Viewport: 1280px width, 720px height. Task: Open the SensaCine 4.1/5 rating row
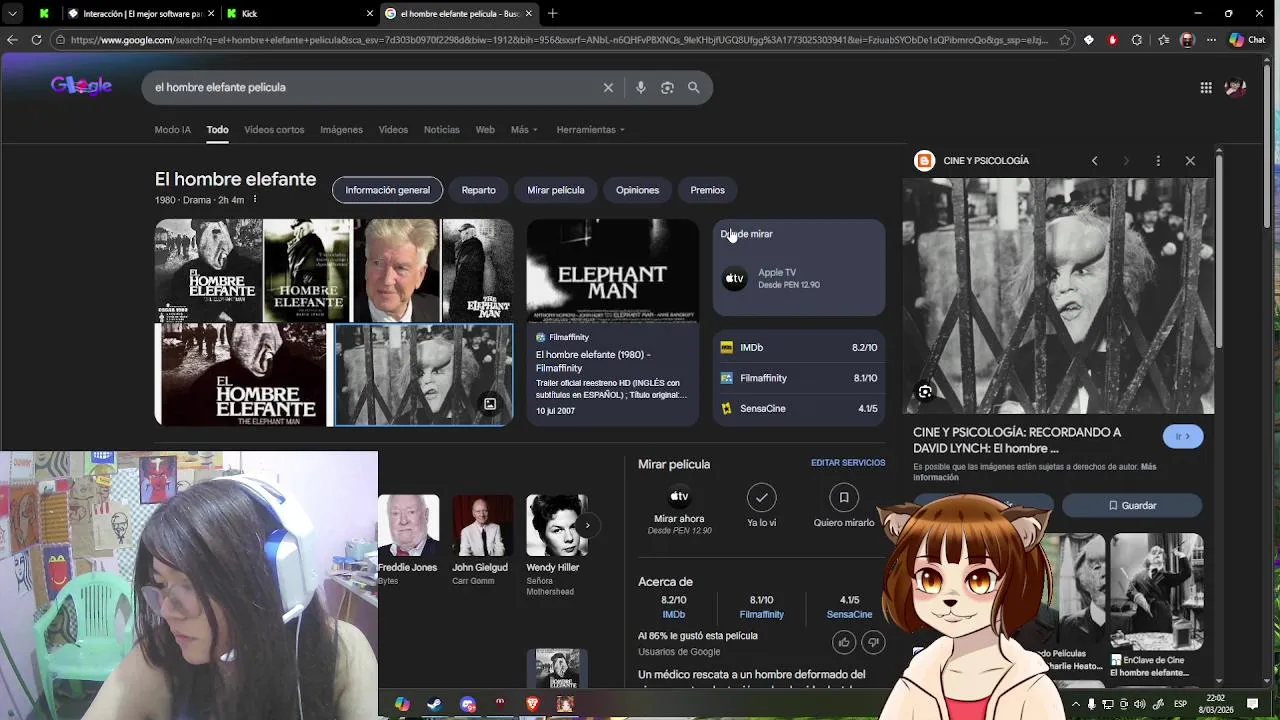point(798,409)
